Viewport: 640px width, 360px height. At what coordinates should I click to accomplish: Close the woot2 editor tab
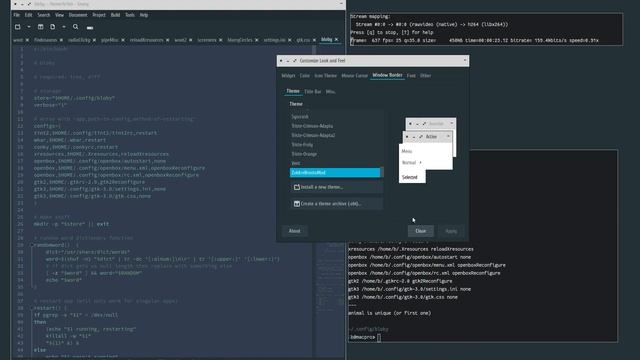click(191, 40)
